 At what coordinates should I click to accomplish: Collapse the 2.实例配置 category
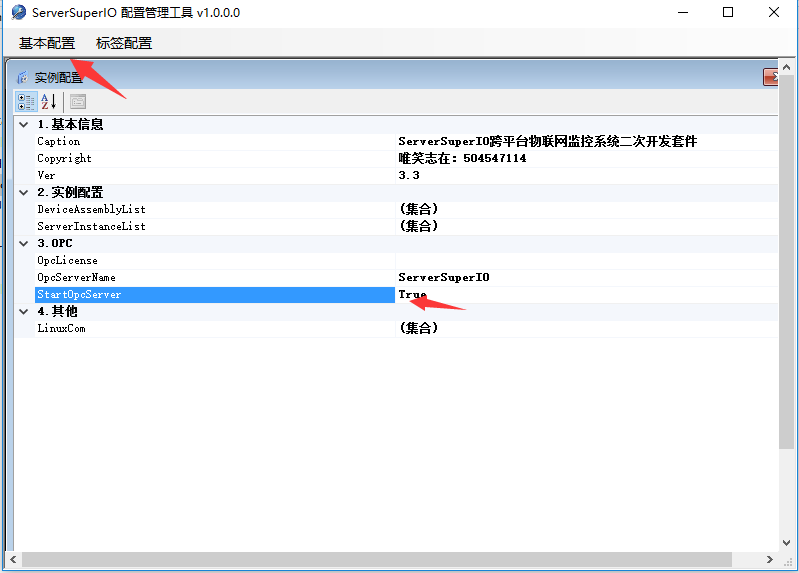[23, 193]
